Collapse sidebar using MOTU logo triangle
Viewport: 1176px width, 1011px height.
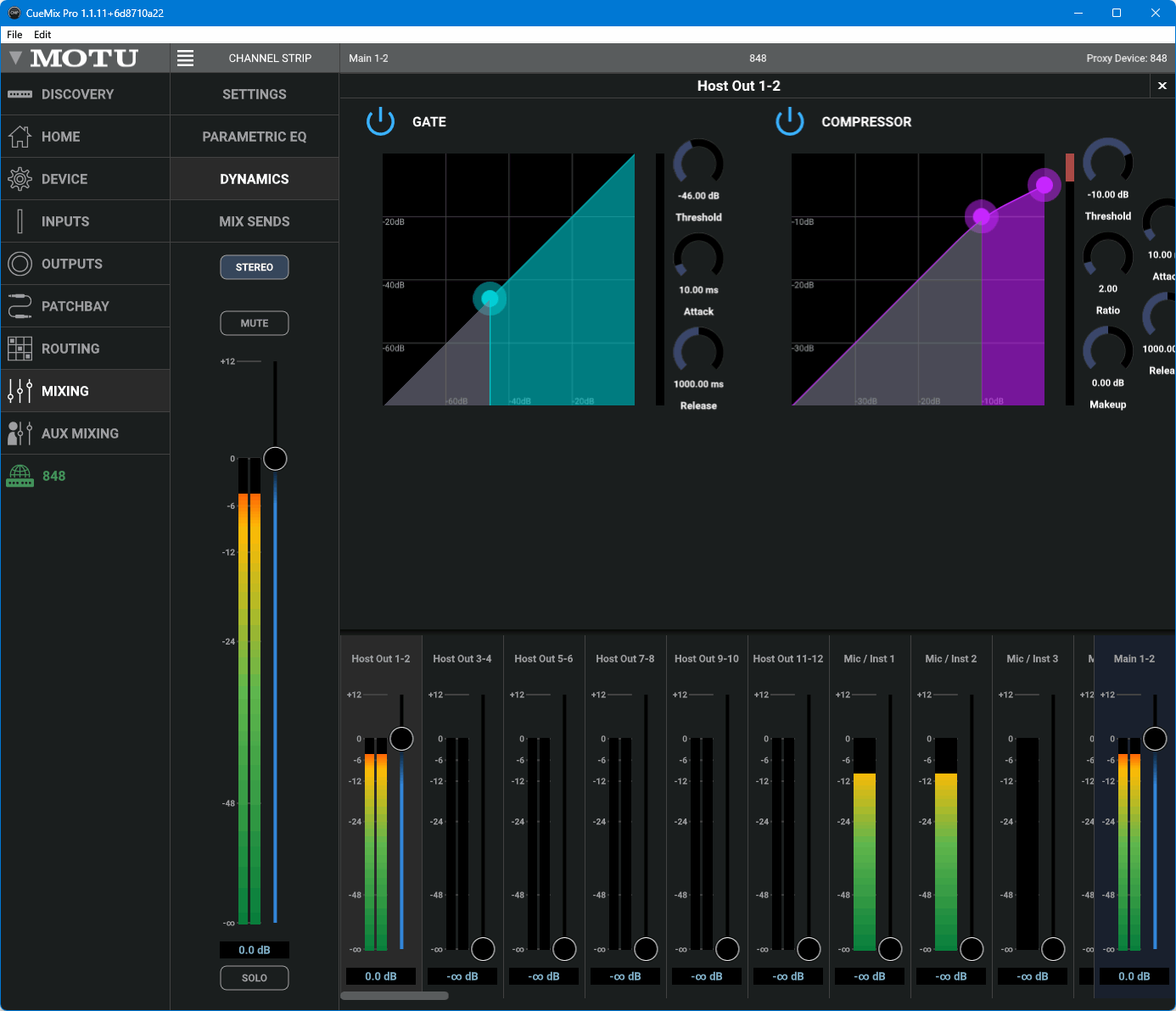click(x=15, y=58)
